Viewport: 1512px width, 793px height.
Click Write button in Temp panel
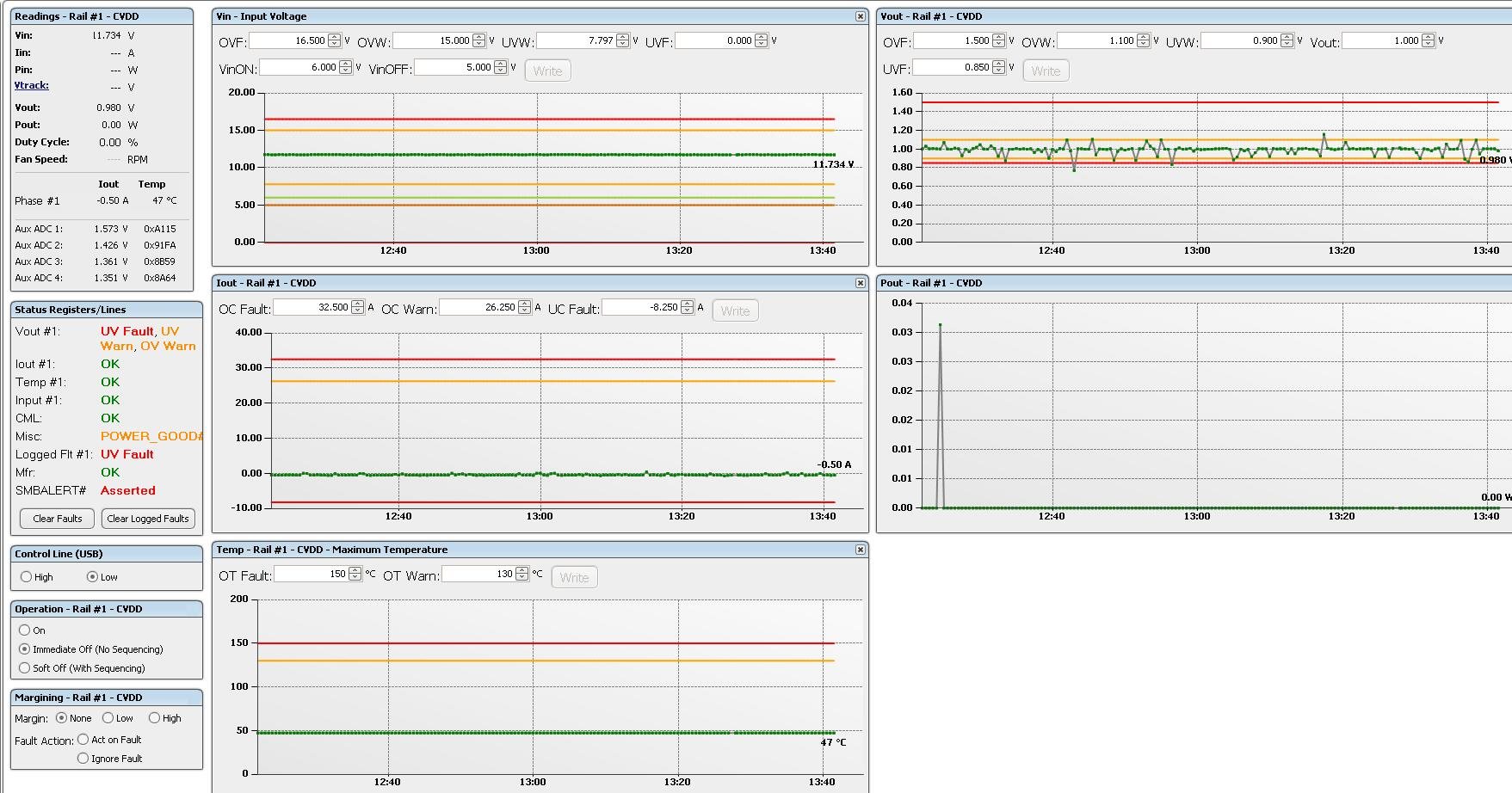coord(574,578)
